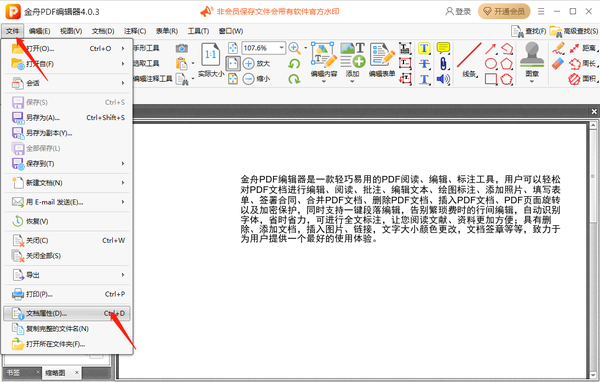Open the 编辑(E) menu
The width and height of the screenshot is (600, 382).
[39, 31]
